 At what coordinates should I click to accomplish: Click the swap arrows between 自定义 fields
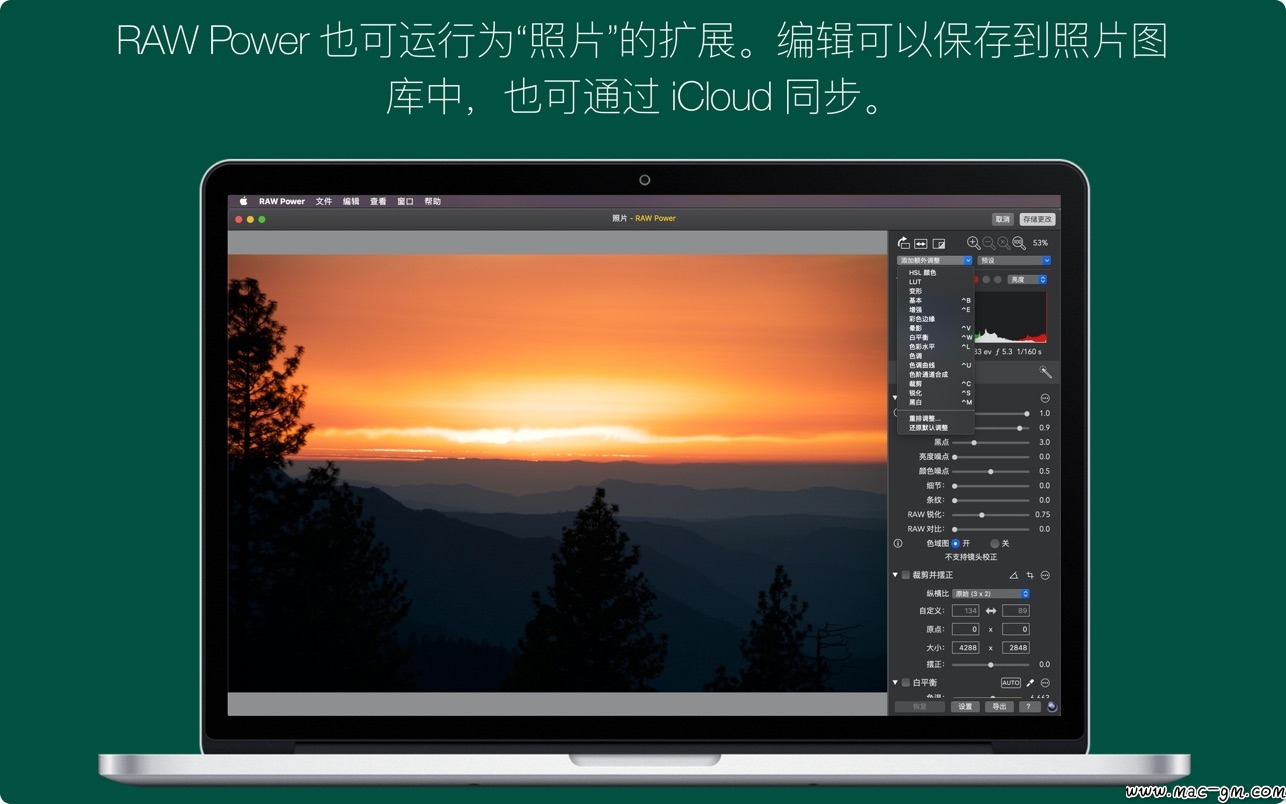tap(991, 610)
